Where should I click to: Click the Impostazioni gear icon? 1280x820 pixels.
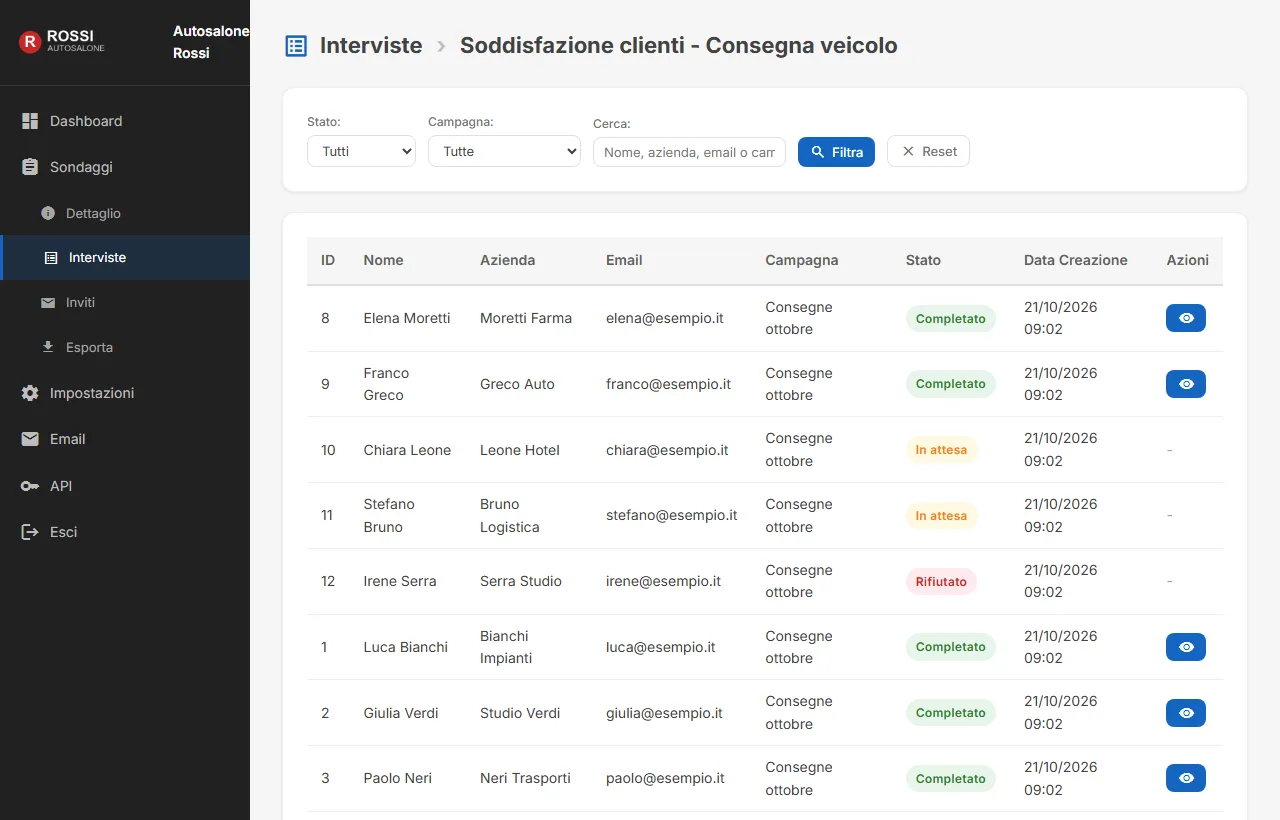point(30,393)
